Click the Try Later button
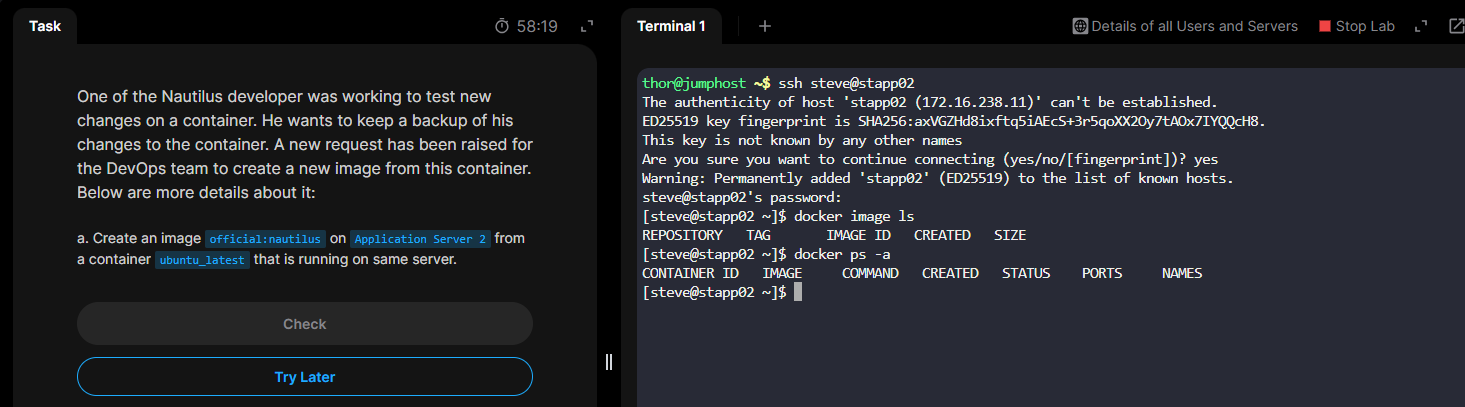This screenshot has width=1465, height=407. [305, 377]
